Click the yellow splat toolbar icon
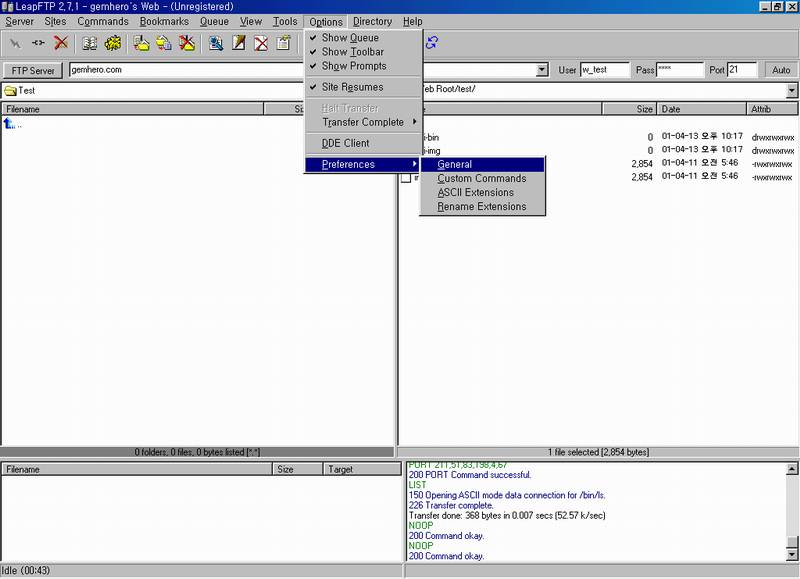The height and width of the screenshot is (579, 800). (x=113, y=43)
